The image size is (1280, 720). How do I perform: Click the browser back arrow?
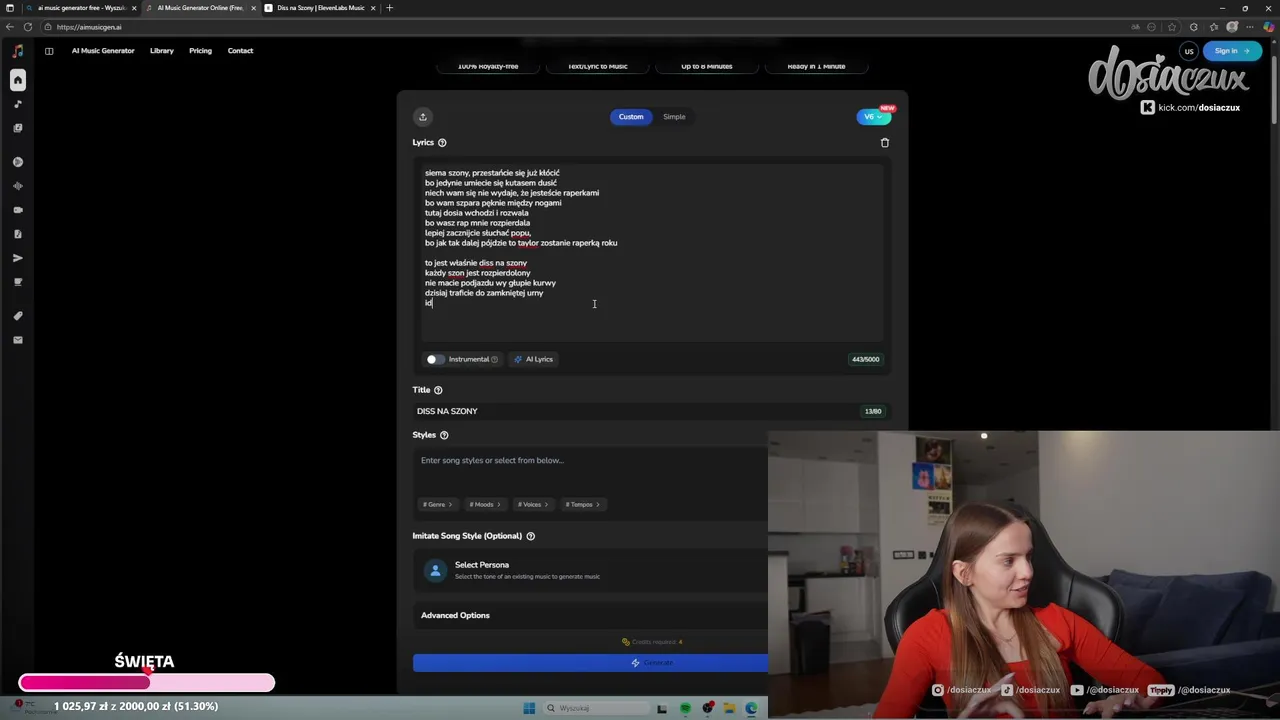pyautogui.click(x=10, y=27)
